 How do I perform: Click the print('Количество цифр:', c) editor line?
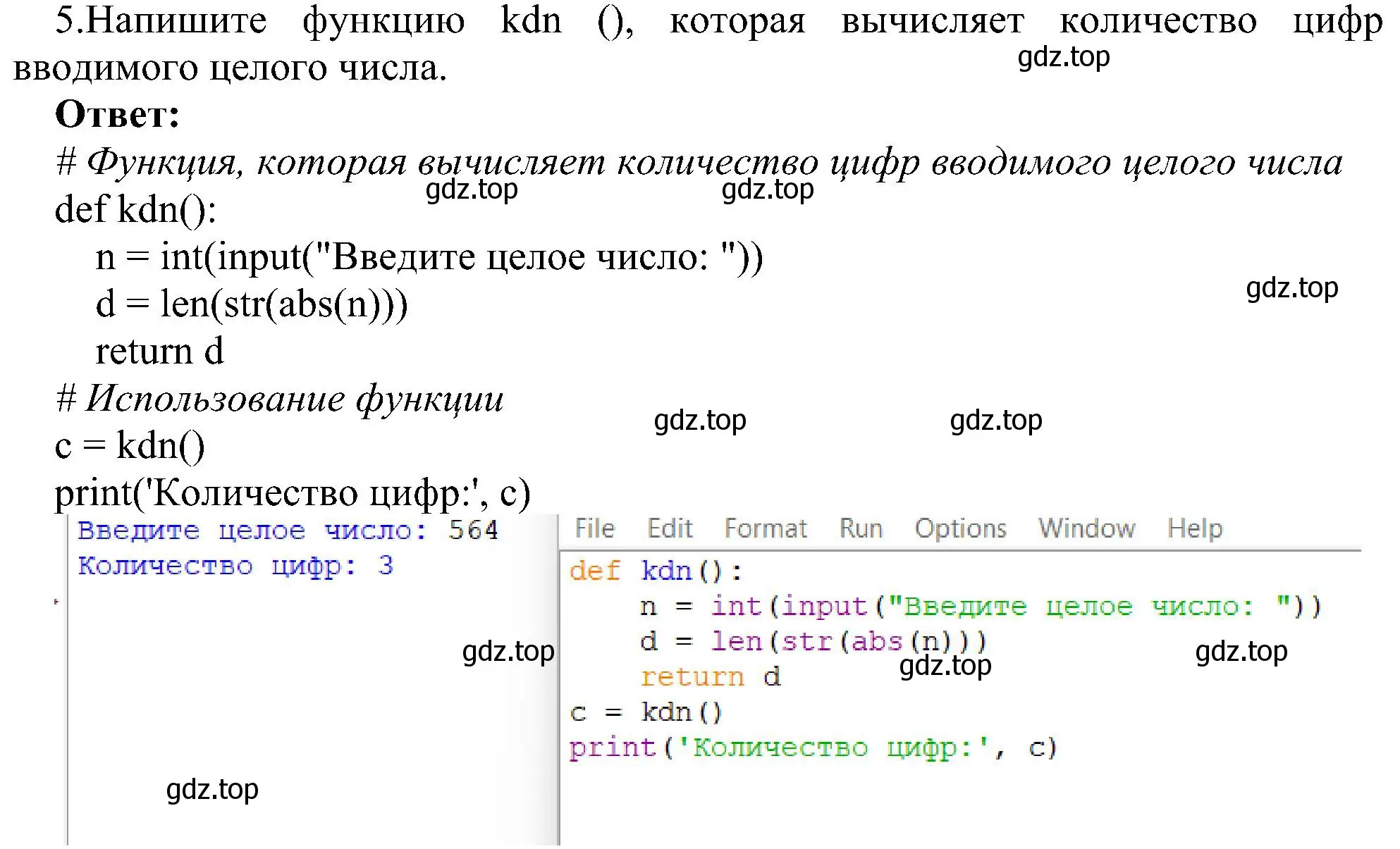coord(813,748)
